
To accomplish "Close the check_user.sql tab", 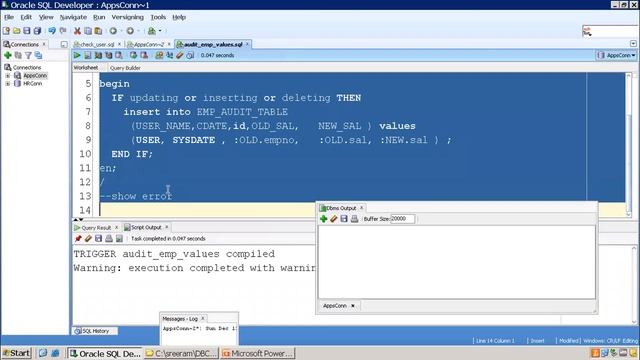I will pyautogui.click(x=119, y=44).
